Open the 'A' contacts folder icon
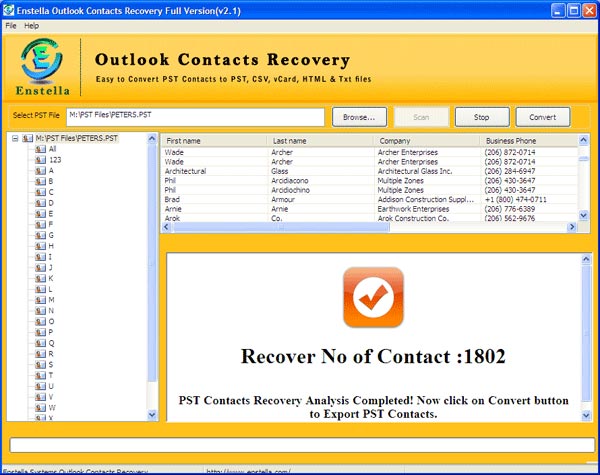The image size is (600, 475). tap(40, 171)
